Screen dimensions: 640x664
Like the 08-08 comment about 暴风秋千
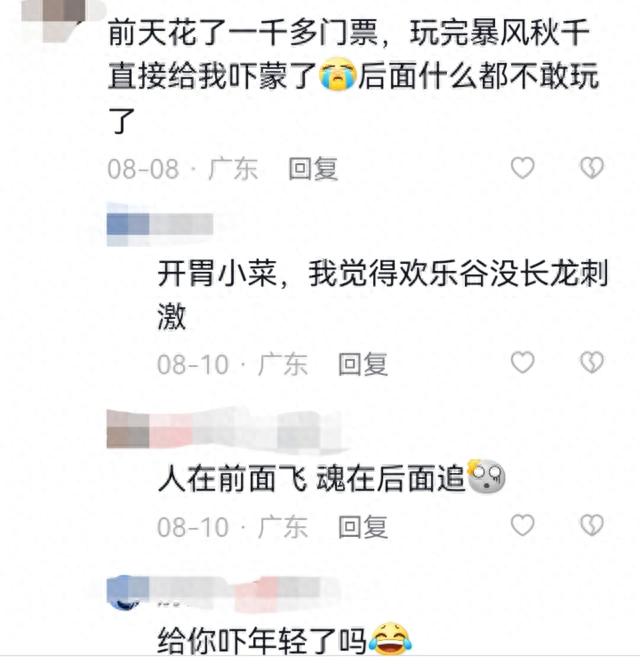(522, 168)
